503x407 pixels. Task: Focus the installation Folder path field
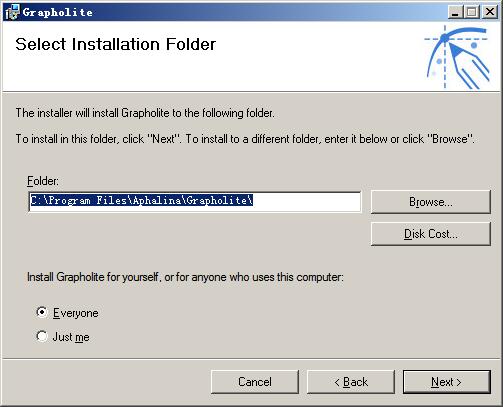pos(195,201)
